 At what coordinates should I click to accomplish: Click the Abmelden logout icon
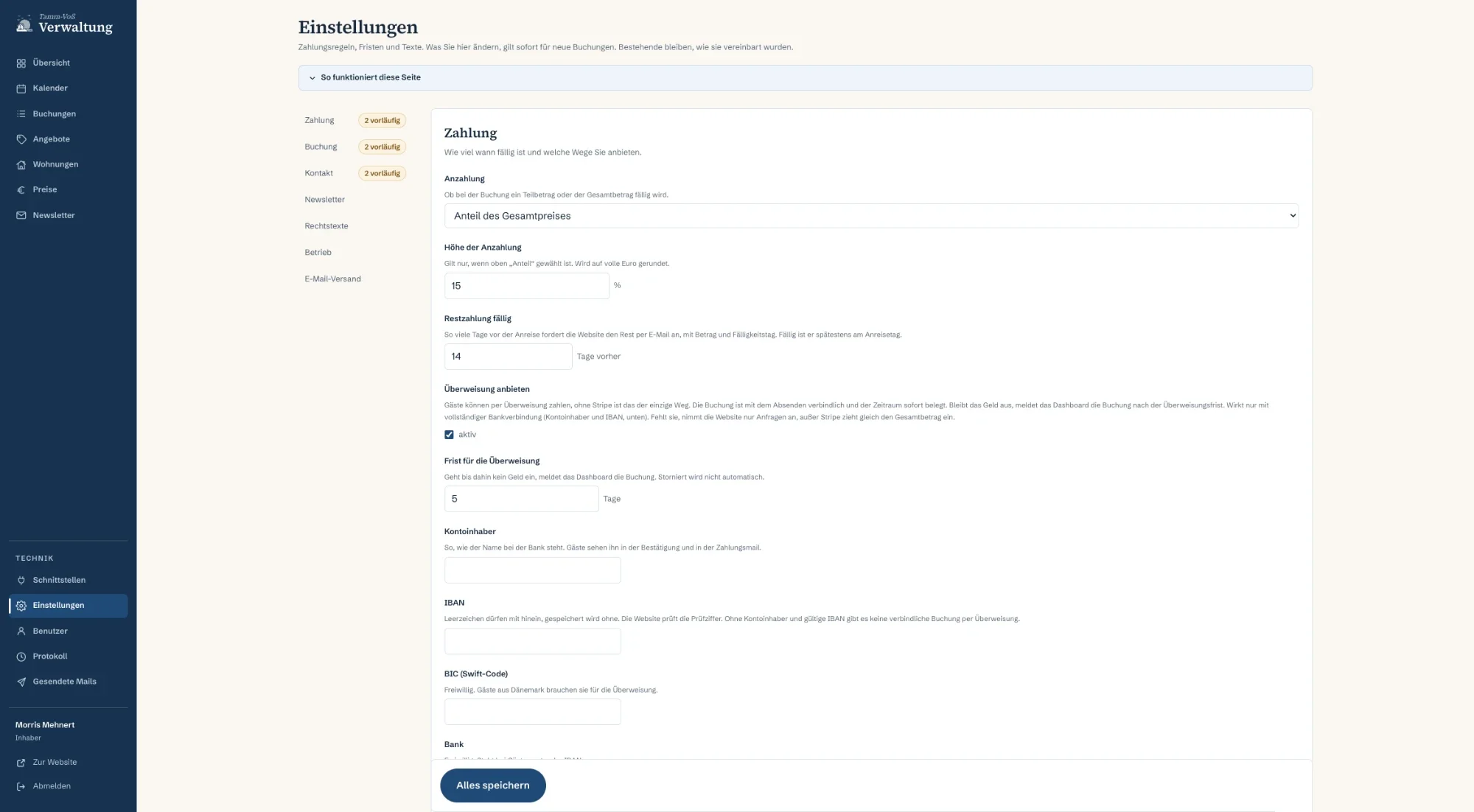[x=21, y=786]
